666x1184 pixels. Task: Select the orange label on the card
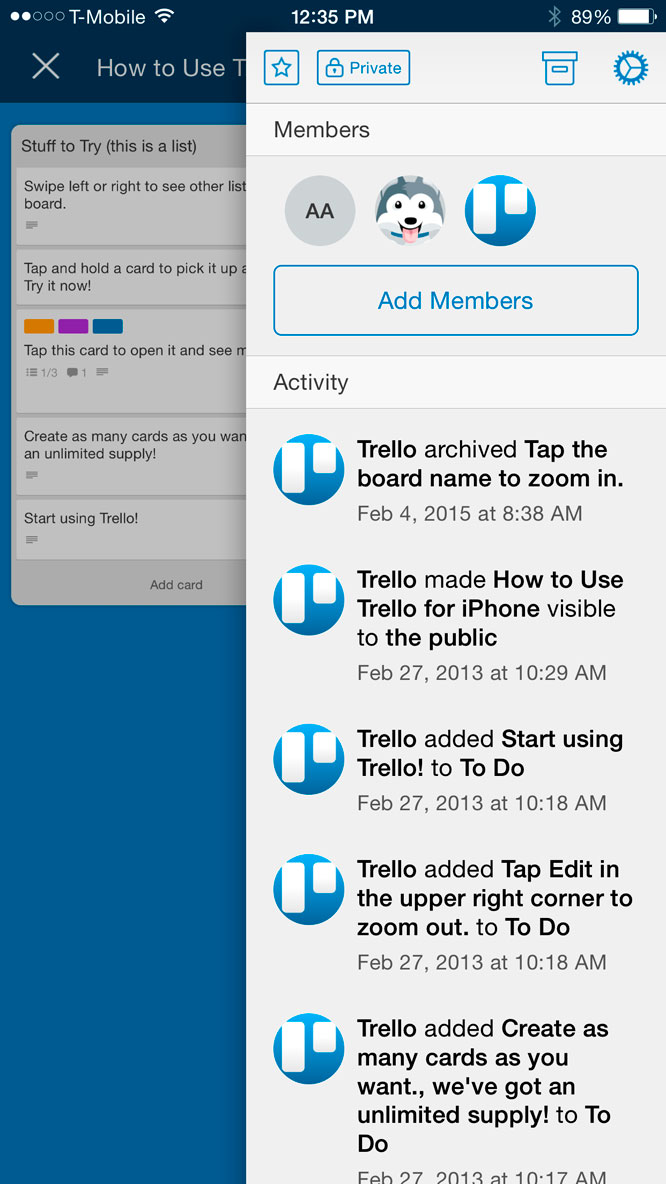[39, 326]
